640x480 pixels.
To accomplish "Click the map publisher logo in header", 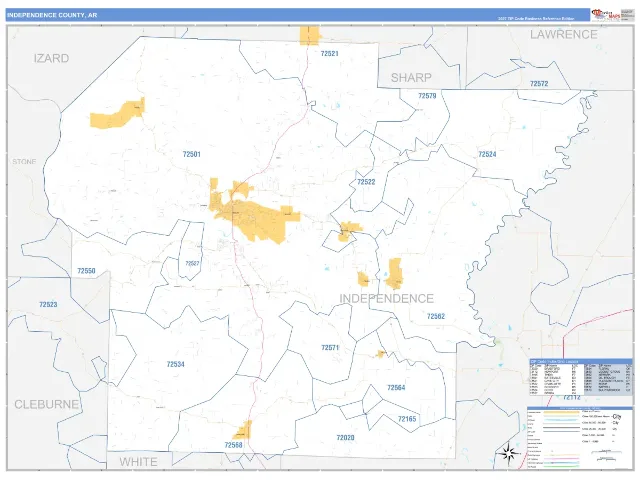I will pos(605,15).
